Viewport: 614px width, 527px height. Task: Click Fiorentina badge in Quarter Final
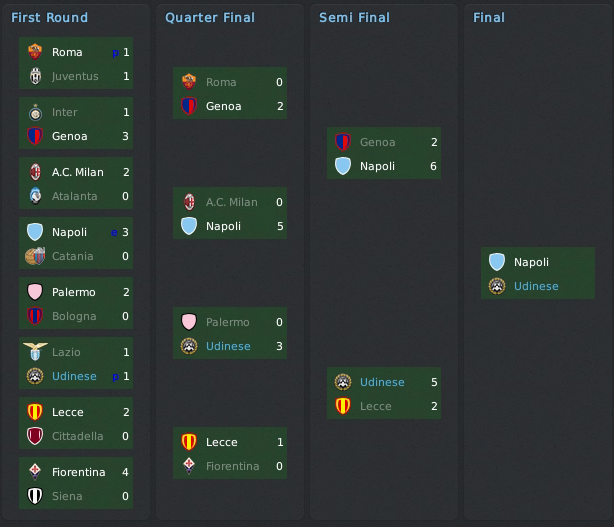[189, 466]
